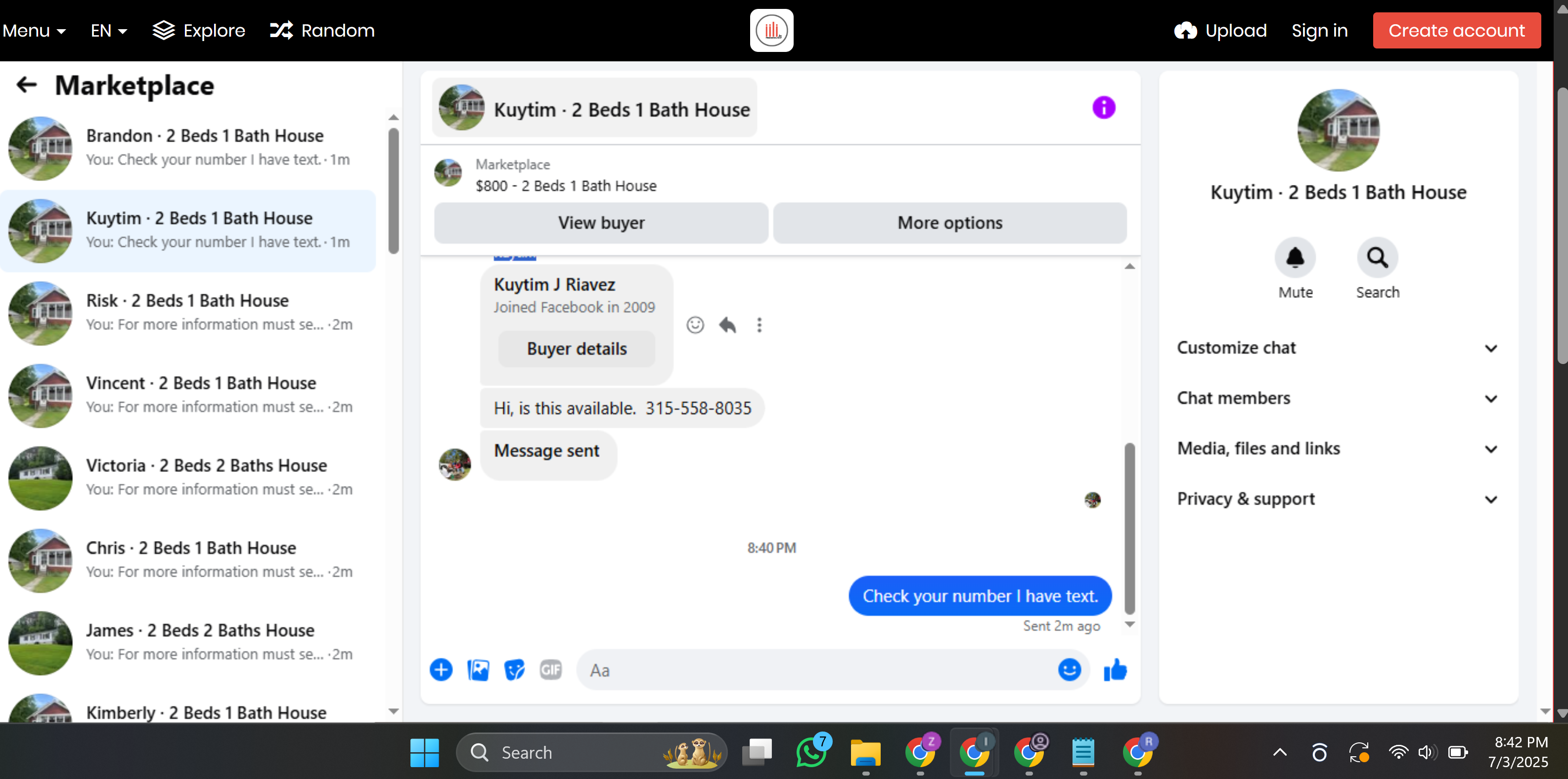Mute this conversation with bell icon
This screenshot has width=1568, height=779.
pos(1296,258)
